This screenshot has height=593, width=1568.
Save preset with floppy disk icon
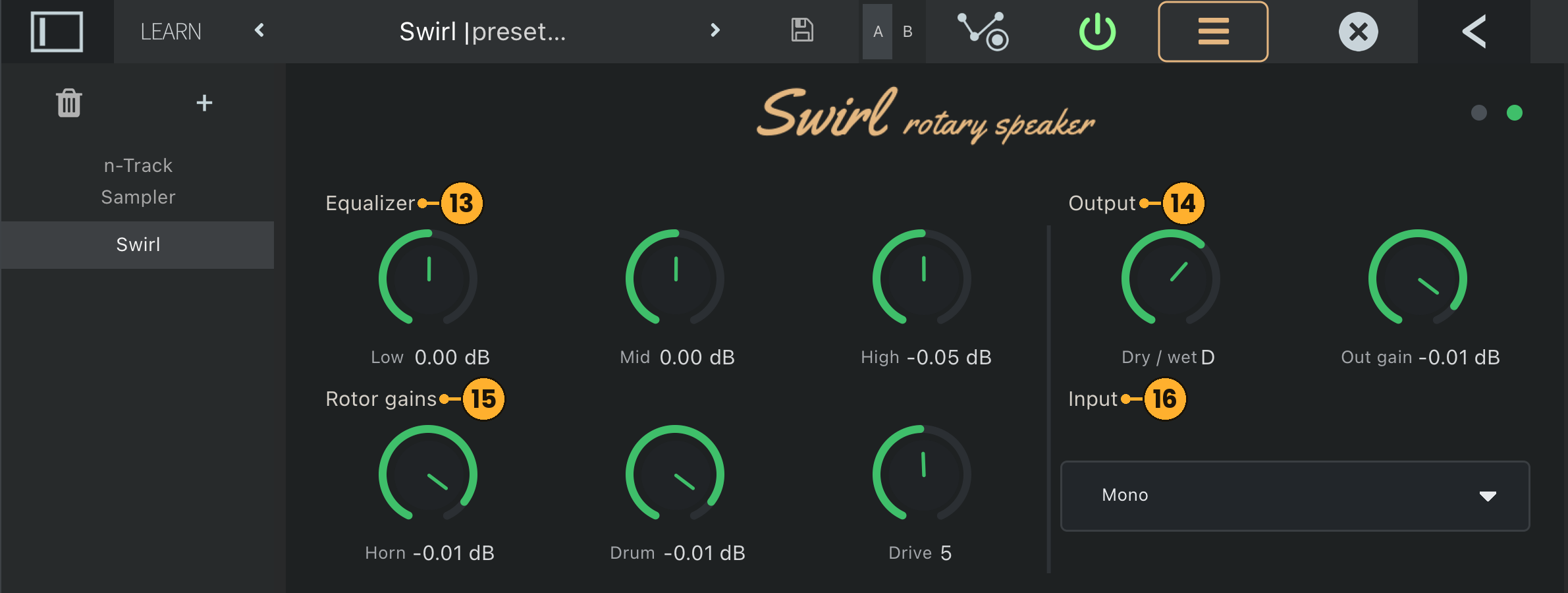[x=802, y=30]
